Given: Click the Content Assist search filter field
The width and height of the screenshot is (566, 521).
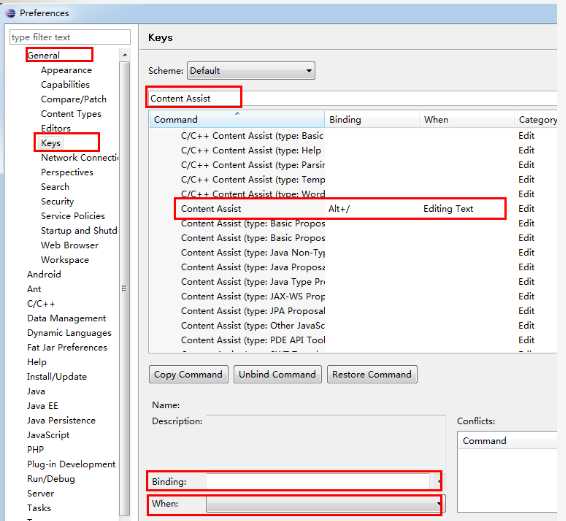Looking at the screenshot, I should (352, 99).
